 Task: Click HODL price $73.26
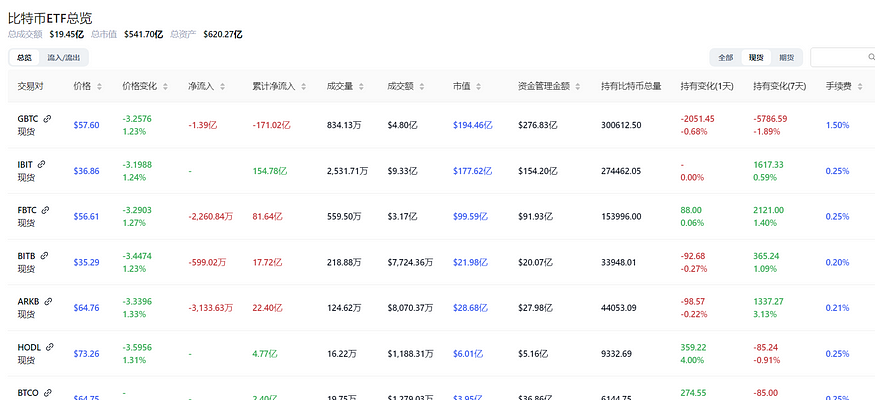click(x=86, y=354)
